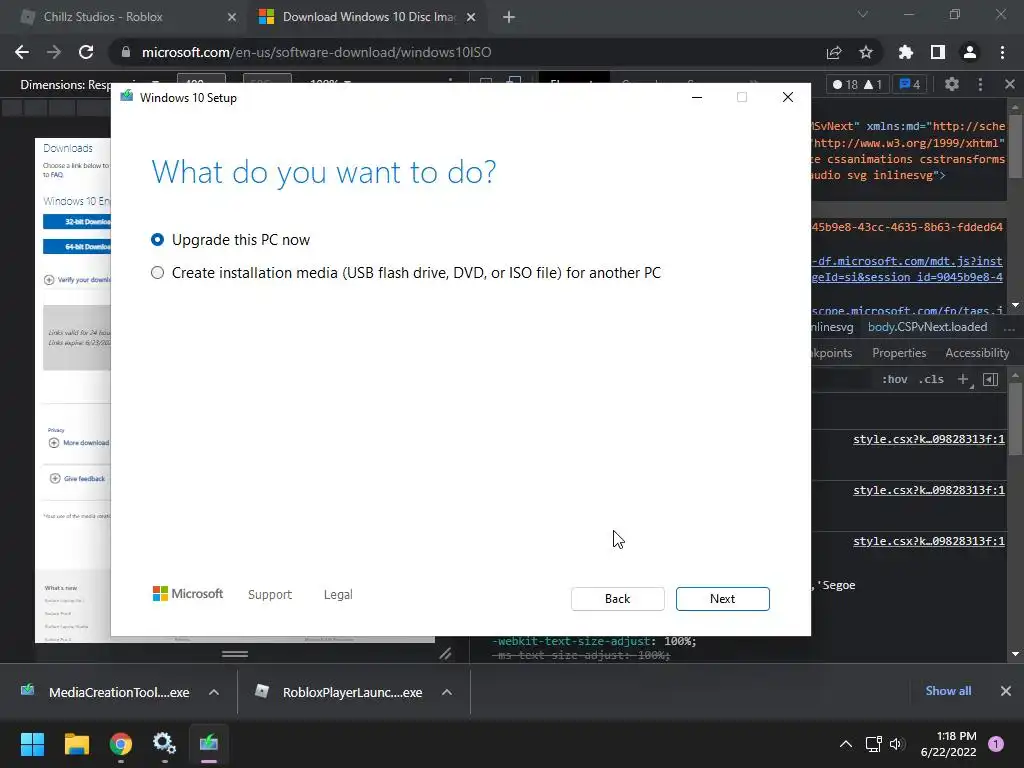This screenshot has width=1024, height=768.
Task: Click 32-bit Download button on webpage
Action: [x=77, y=221]
